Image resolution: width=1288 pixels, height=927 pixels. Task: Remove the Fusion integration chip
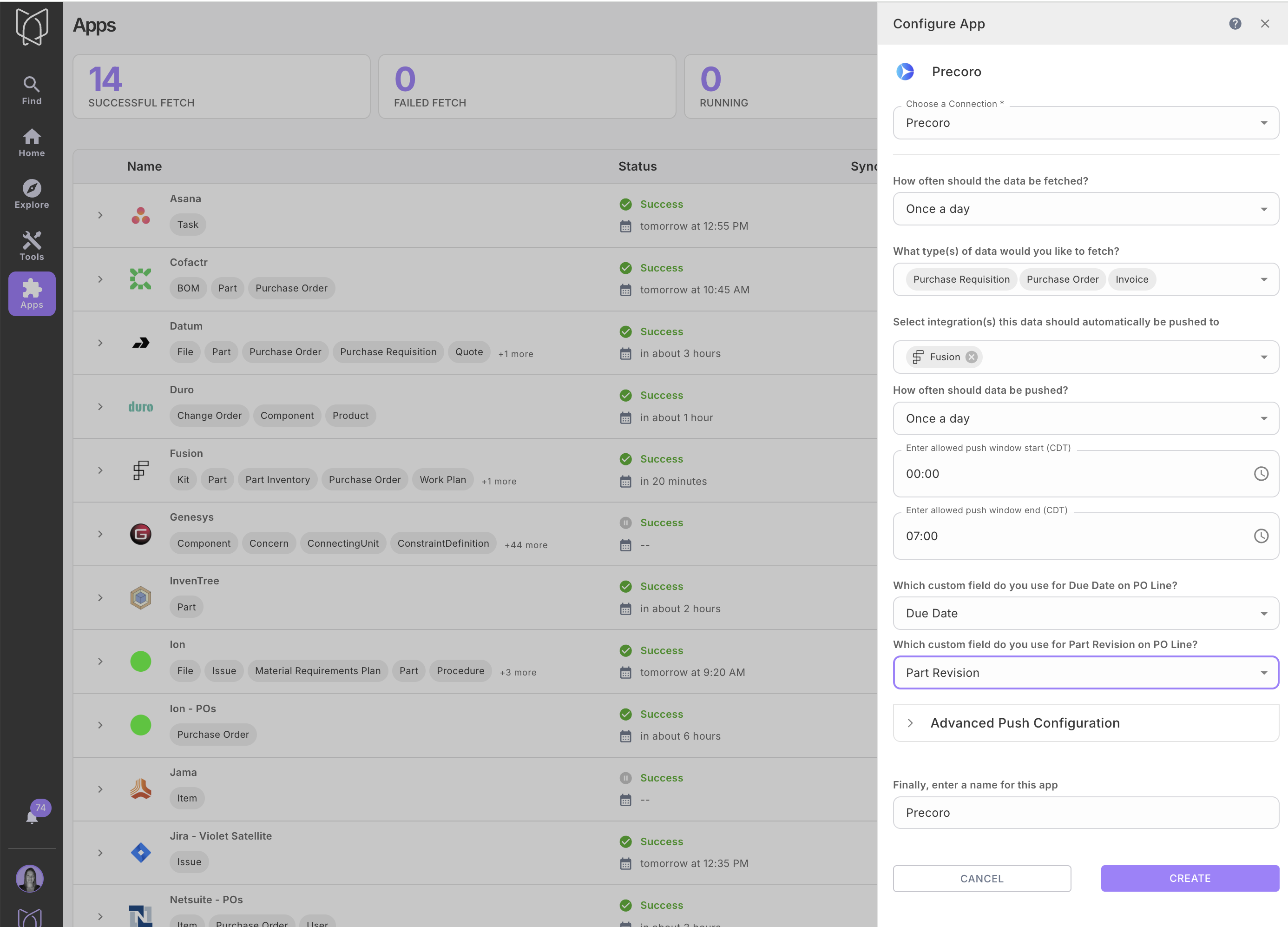coord(972,357)
